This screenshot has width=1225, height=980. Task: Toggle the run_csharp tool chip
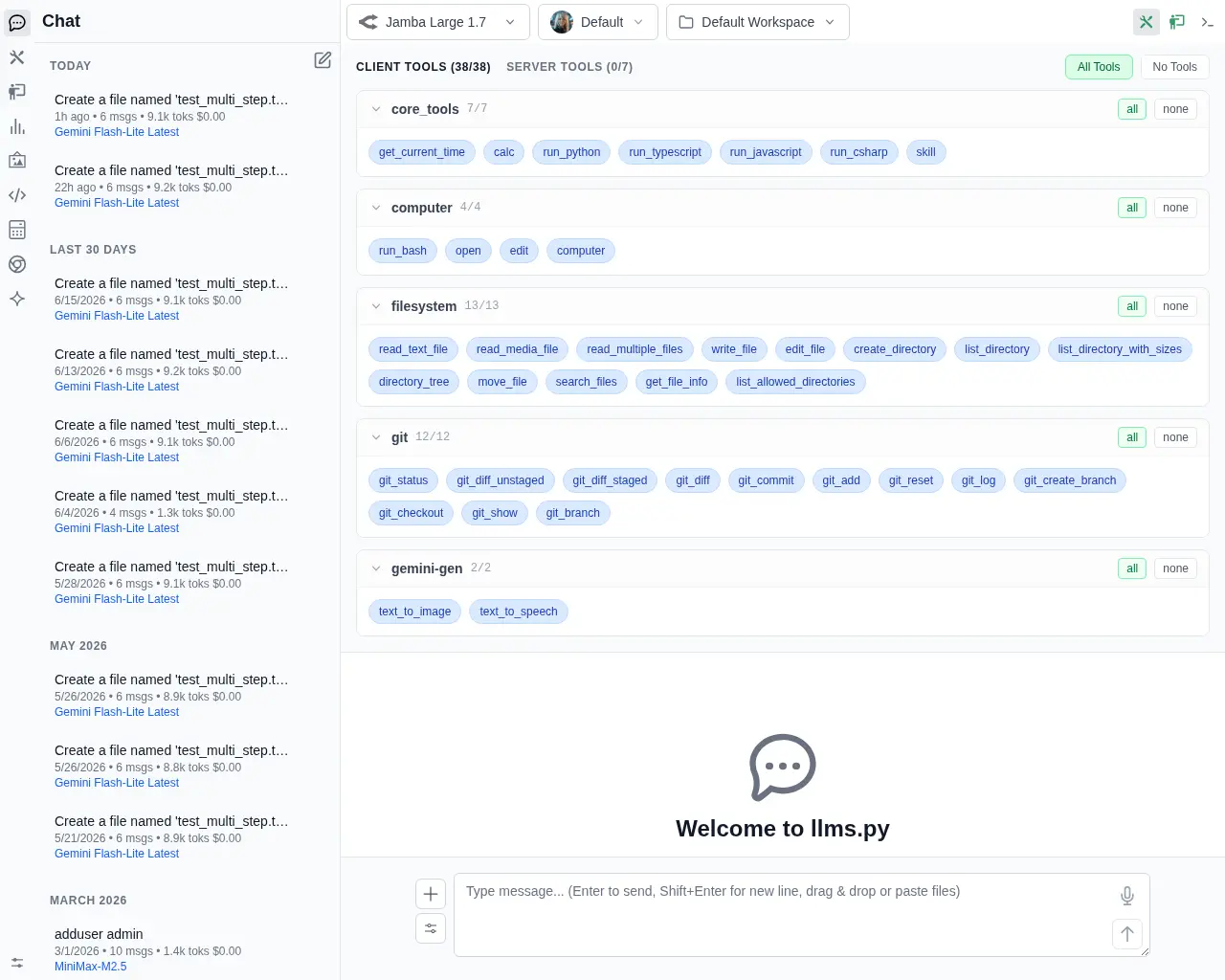(858, 152)
